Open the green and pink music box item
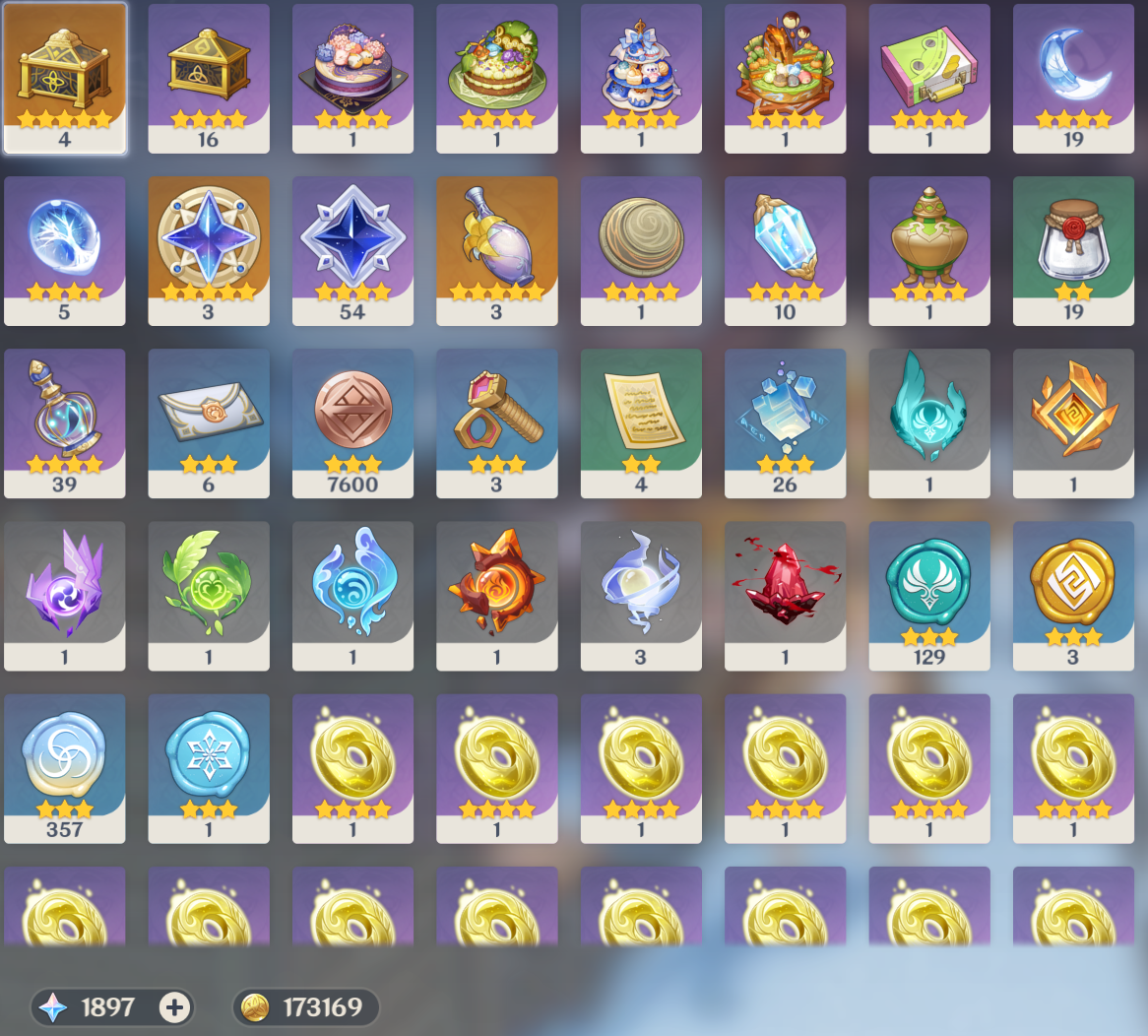1148x1036 pixels. (929, 79)
